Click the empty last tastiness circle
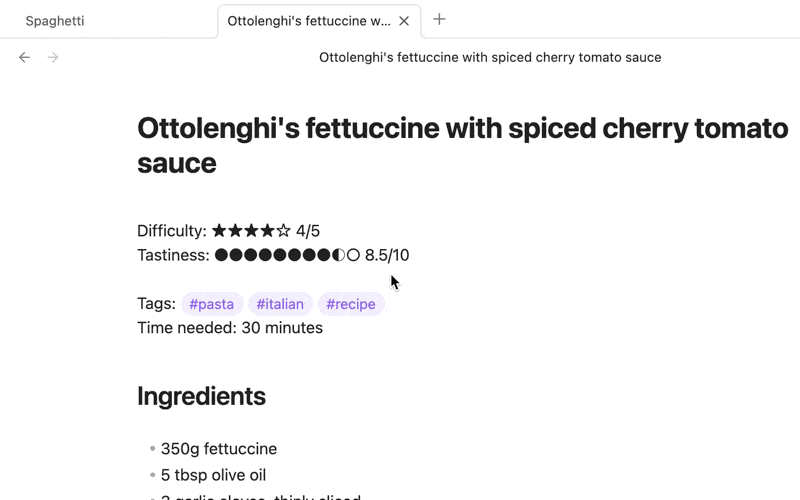This screenshot has width=800, height=500. coord(353,255)
